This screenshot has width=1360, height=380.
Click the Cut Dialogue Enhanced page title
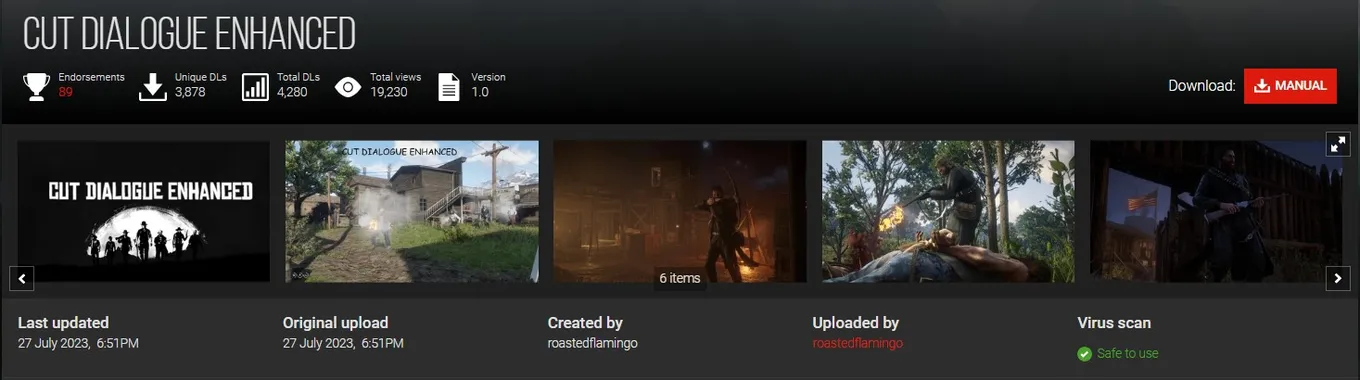click(189, 34)
